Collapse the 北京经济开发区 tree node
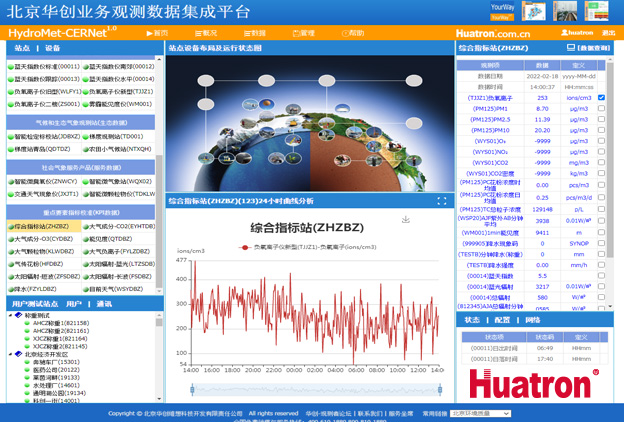Viewport: 624px width, 422px height. (x=12, y=354)
